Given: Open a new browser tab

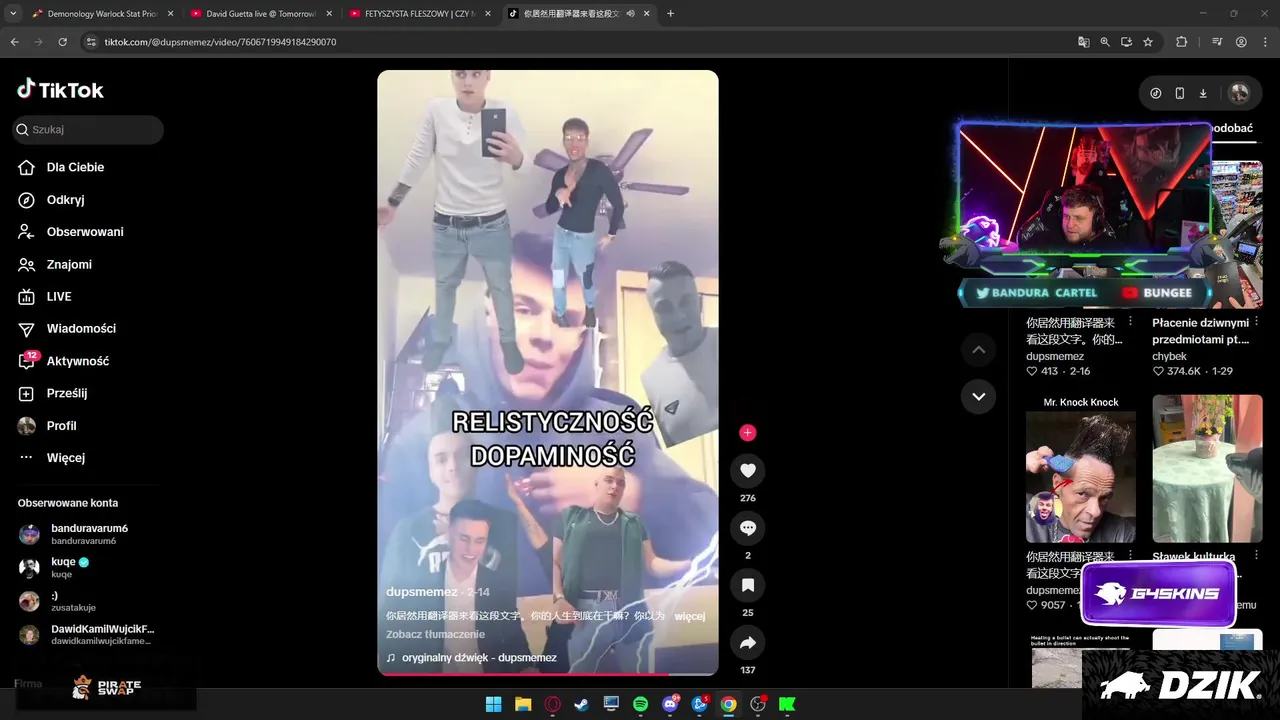Looking at the screenshot, I should [x=670, y=14].
